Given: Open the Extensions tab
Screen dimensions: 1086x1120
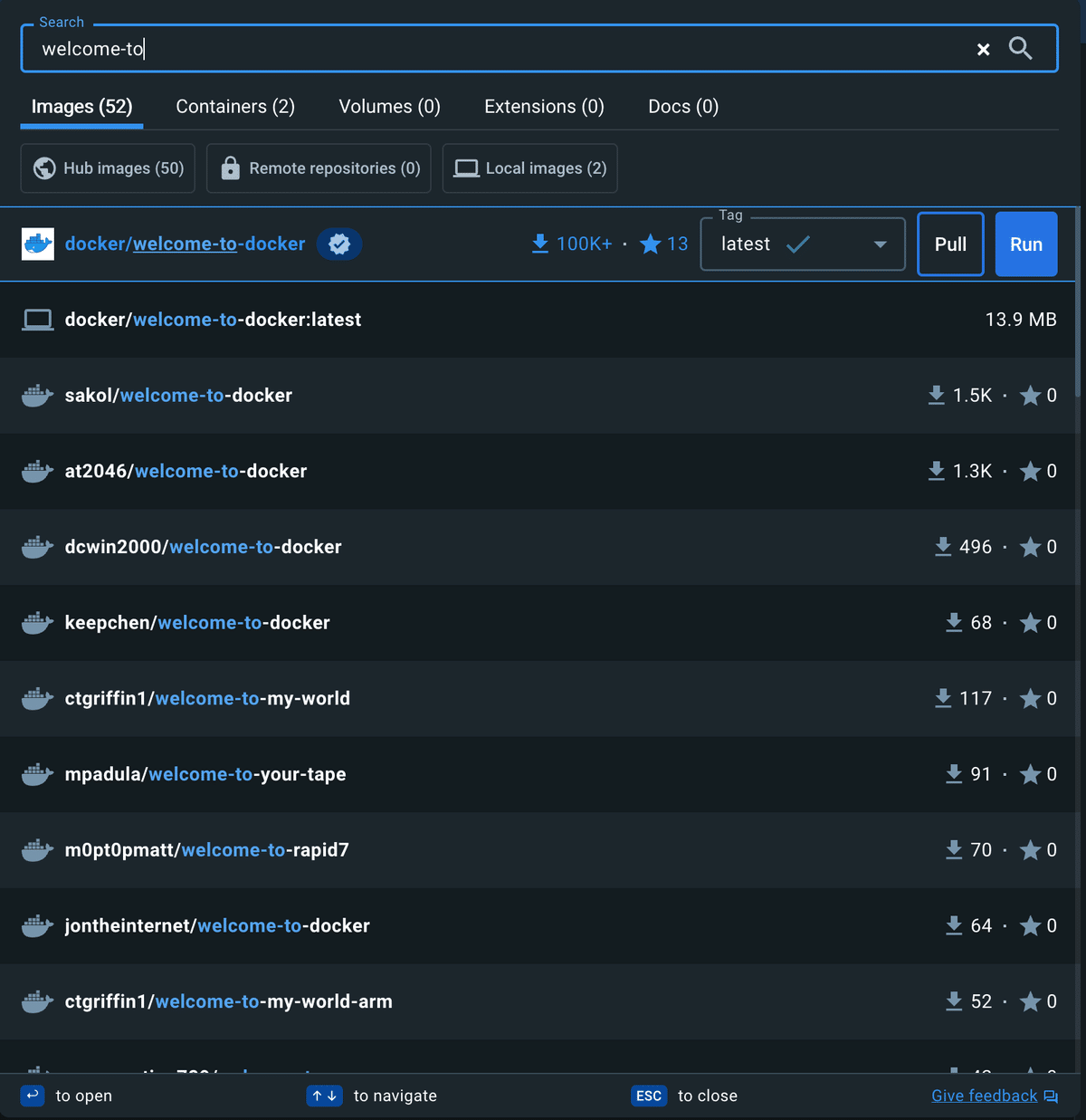Looking at the screenshot, I should tap(543, 106).
